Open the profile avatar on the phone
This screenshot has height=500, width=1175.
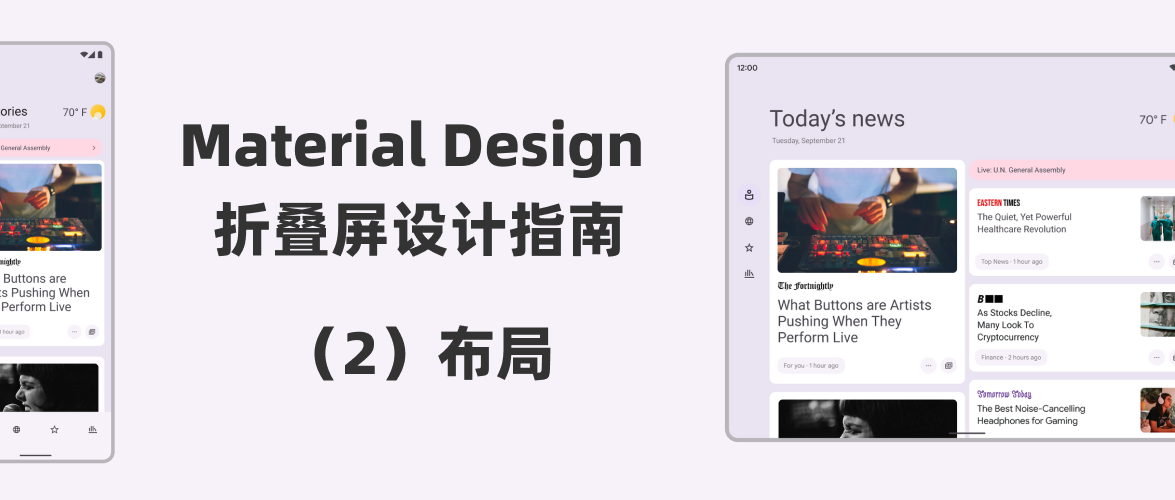tap(100, 78)
